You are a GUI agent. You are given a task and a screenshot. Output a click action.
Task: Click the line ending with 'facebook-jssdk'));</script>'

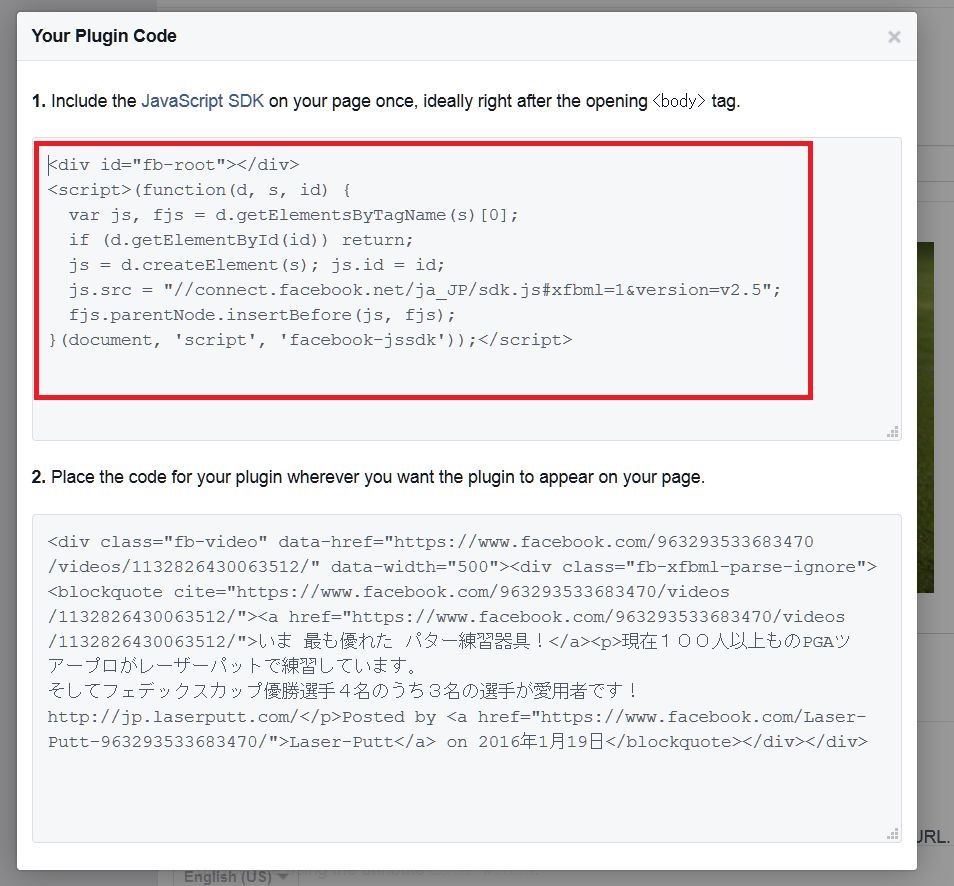click(x=310, y=340)
